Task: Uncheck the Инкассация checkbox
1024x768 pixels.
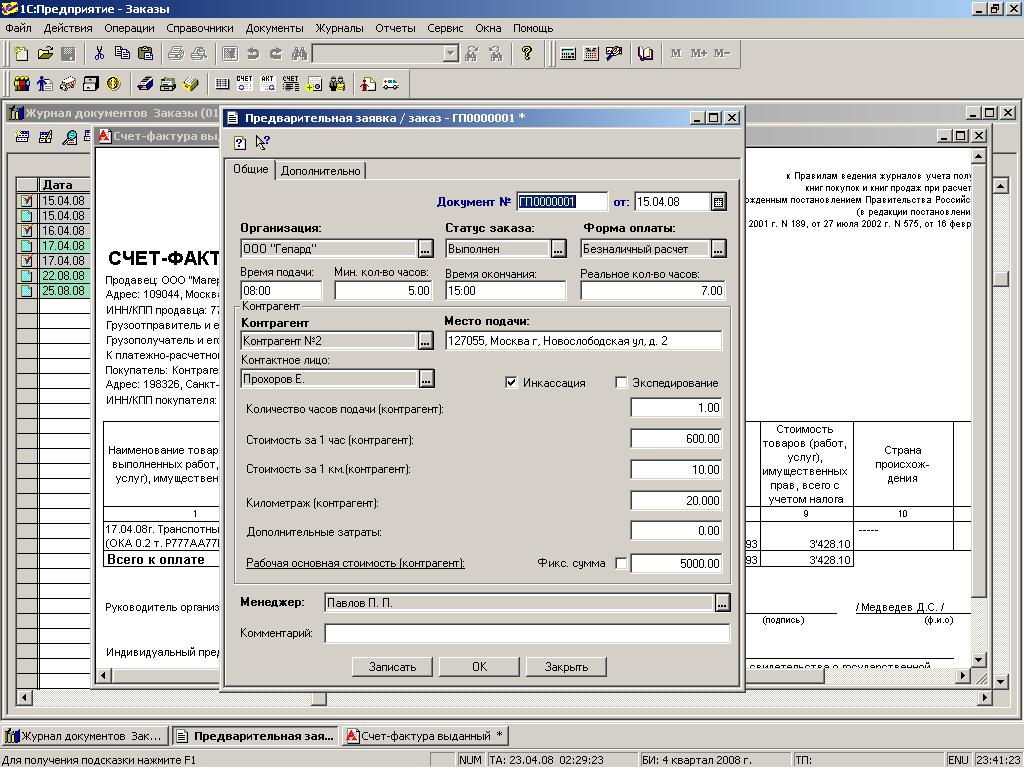Action: [x=511, y=382]
